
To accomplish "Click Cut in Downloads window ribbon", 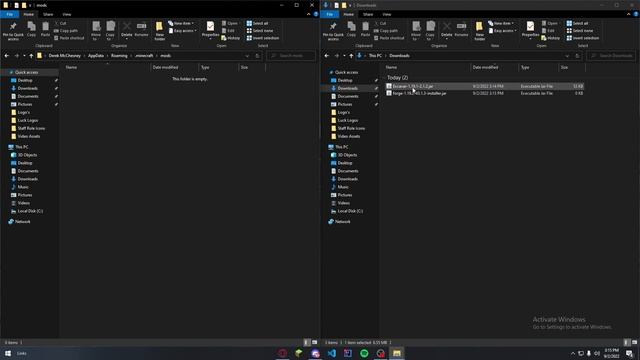I will click(x=380, y=23).
